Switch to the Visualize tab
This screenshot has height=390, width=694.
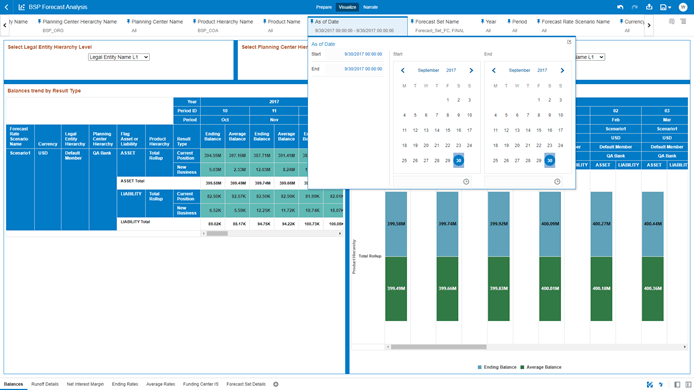(347, 7)
